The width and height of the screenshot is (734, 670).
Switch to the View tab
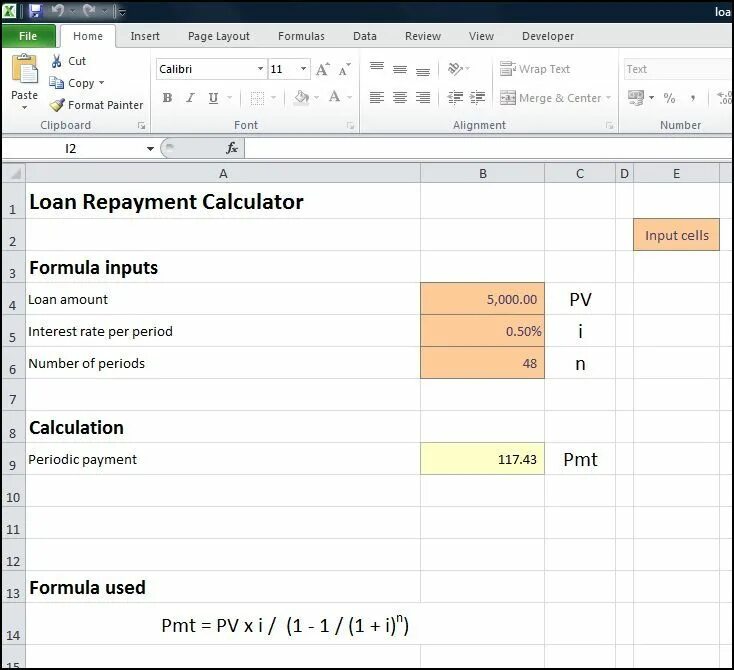[x=481, y=36]
